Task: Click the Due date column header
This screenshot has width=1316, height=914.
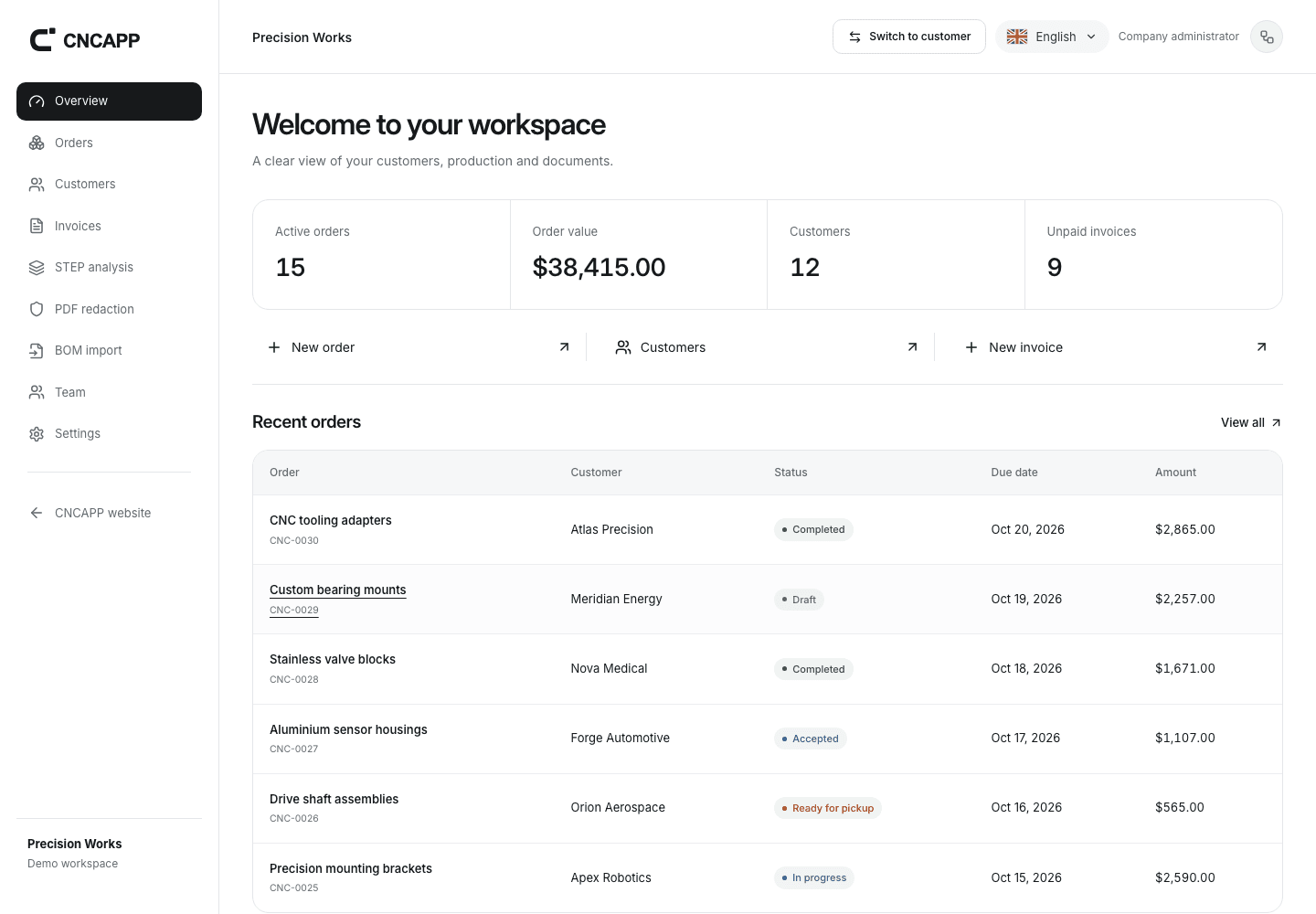Action: (x=1014, y=473)
